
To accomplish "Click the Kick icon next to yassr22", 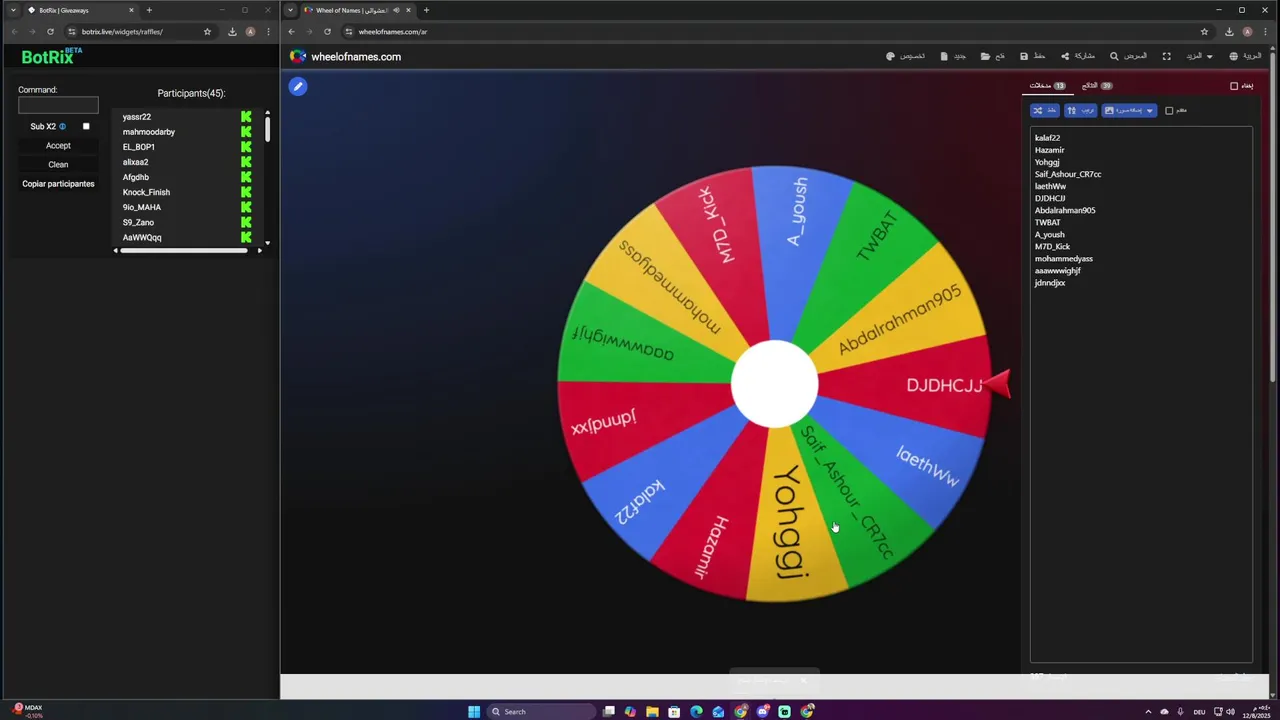I will click(246, 117).
